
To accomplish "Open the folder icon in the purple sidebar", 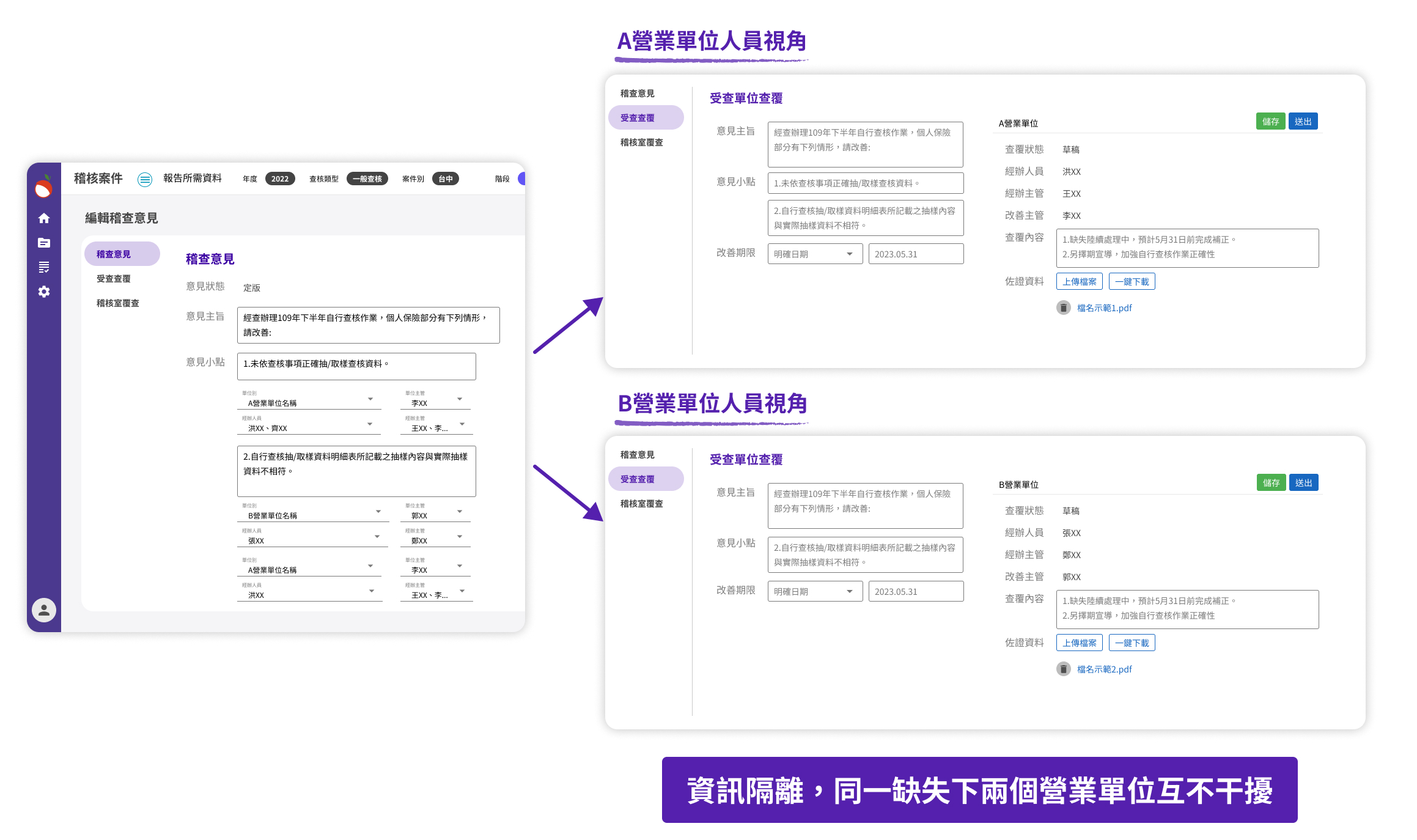I will 44,243.
